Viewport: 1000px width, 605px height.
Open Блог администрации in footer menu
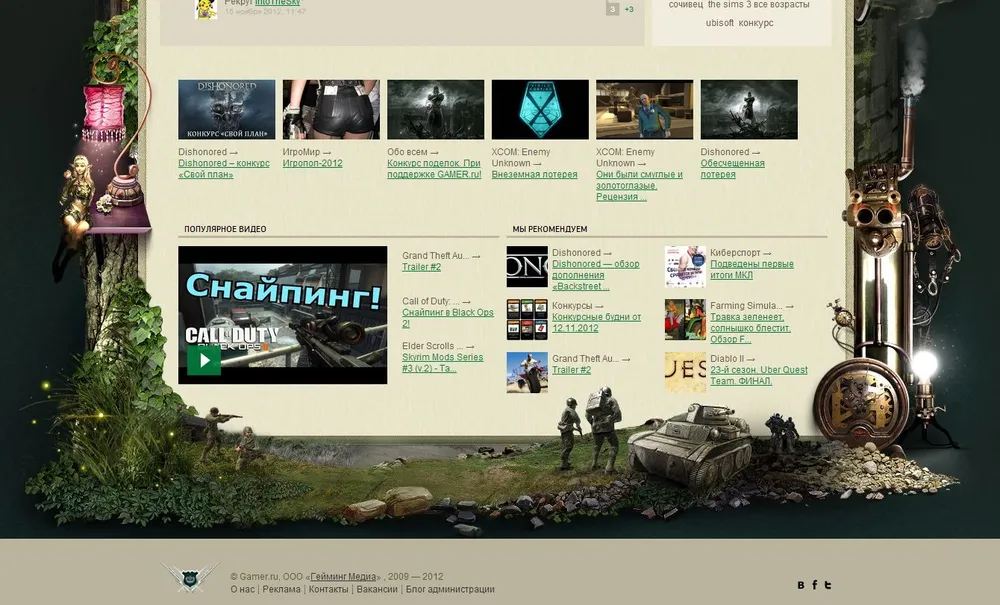450,589
